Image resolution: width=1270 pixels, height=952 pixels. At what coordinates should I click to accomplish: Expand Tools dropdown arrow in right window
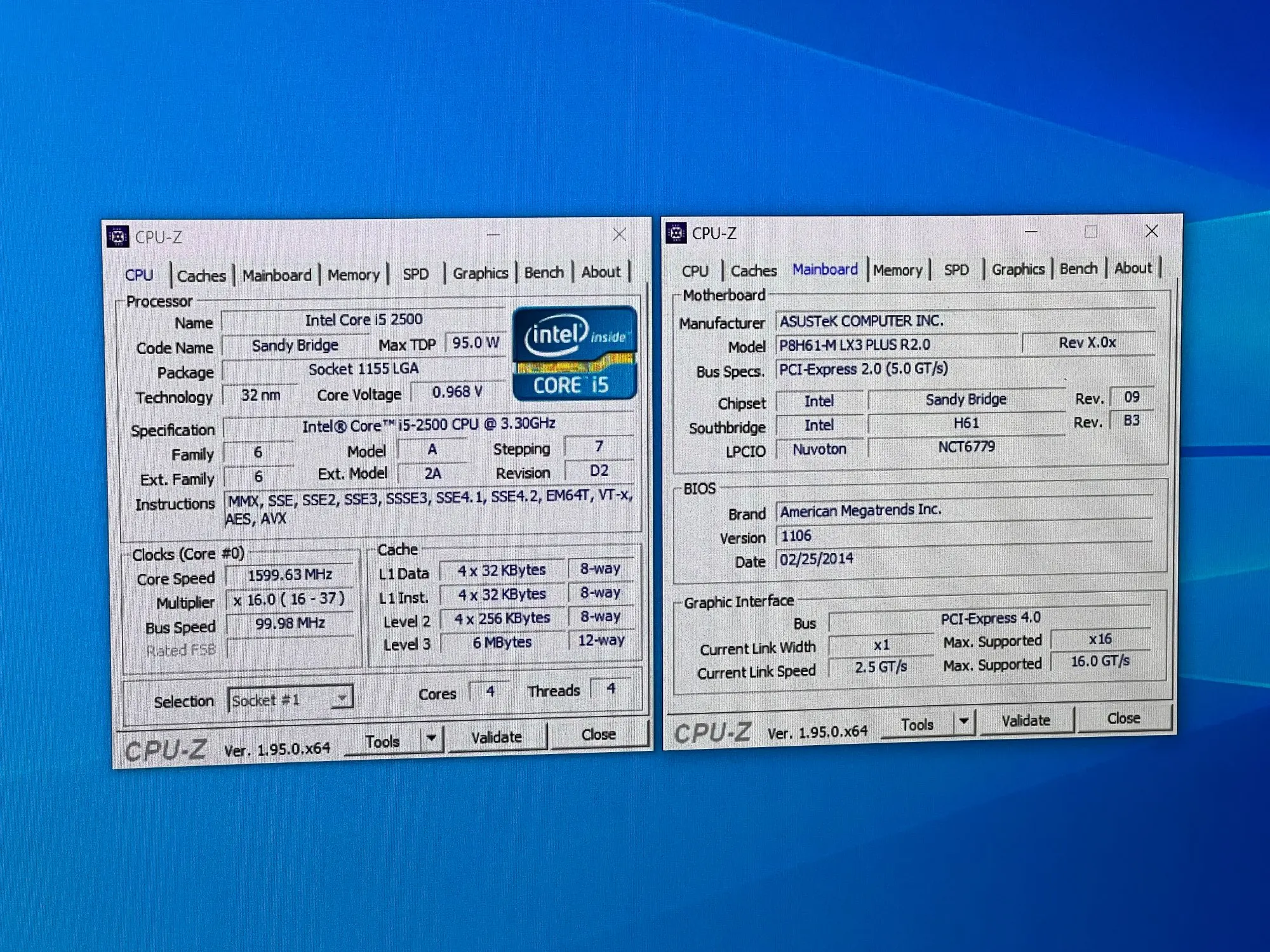click(x=964, y=722)
